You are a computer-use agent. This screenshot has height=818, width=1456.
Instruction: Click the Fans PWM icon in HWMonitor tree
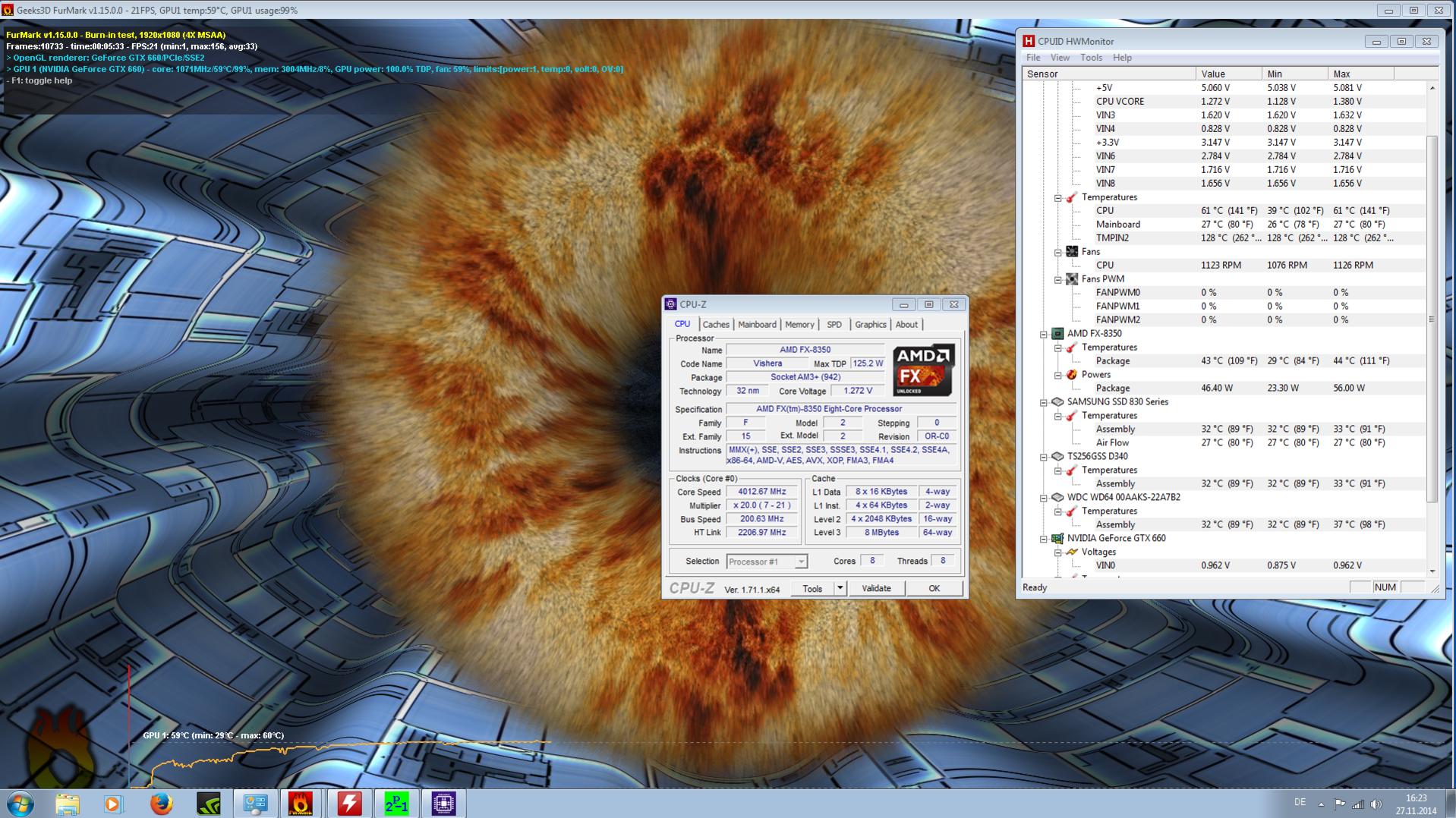point(1072,279)
